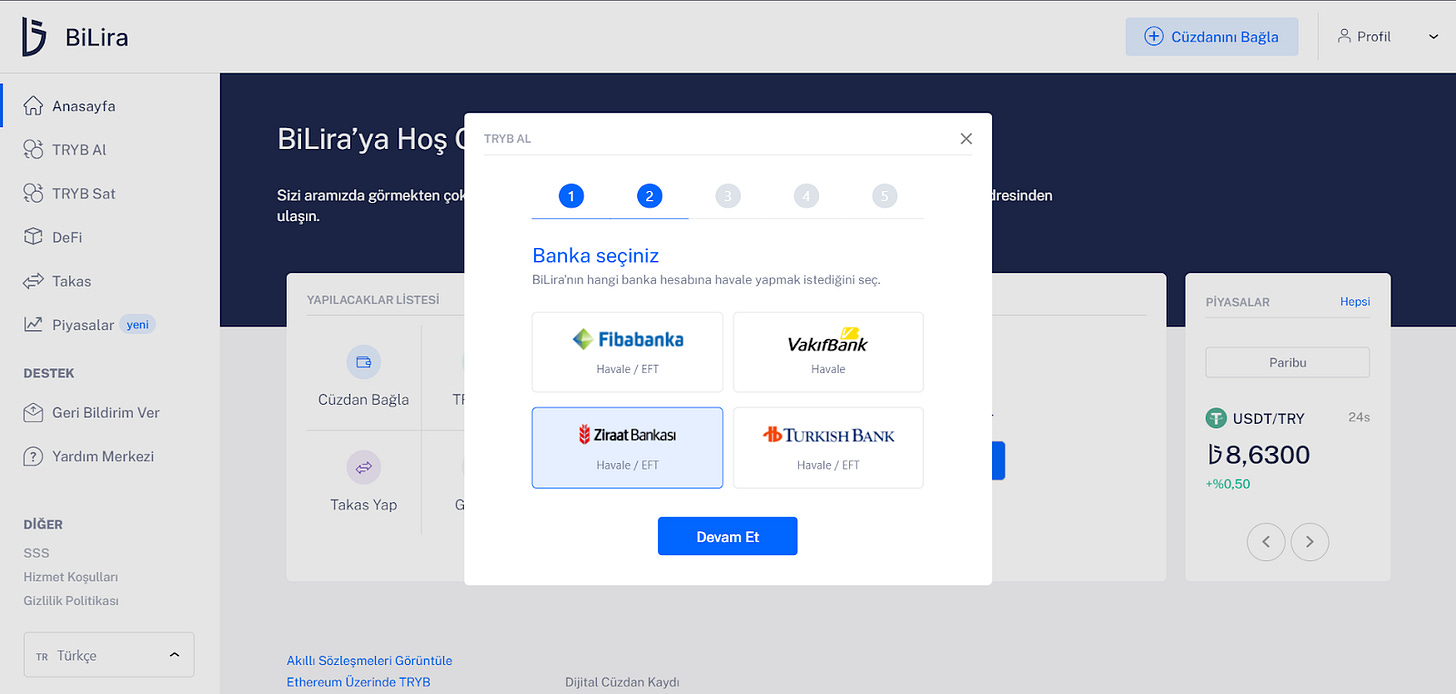Click the Anasayfa home icon
The image size is (1456, 694).
[x=33, y=106]
